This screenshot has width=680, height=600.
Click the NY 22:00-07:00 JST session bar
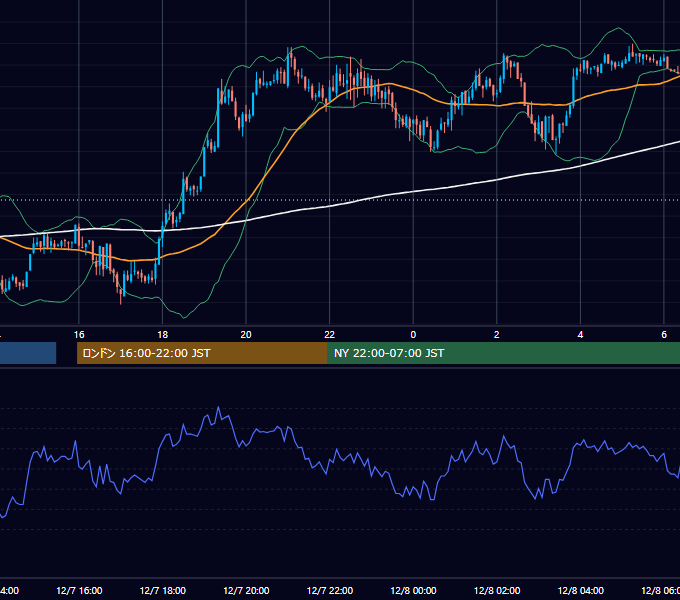pos(503,353)
